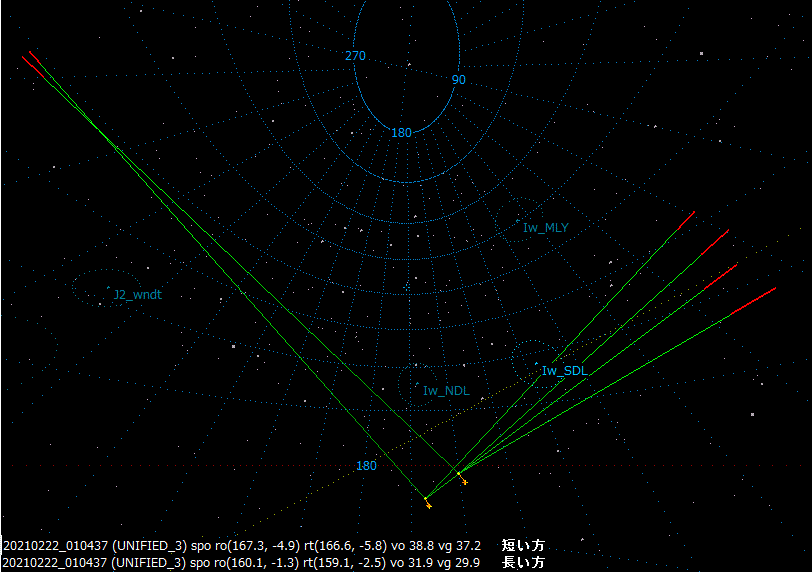Click the 180 label near the bottom markers
812x573 pixels.
tap(367, 466)
